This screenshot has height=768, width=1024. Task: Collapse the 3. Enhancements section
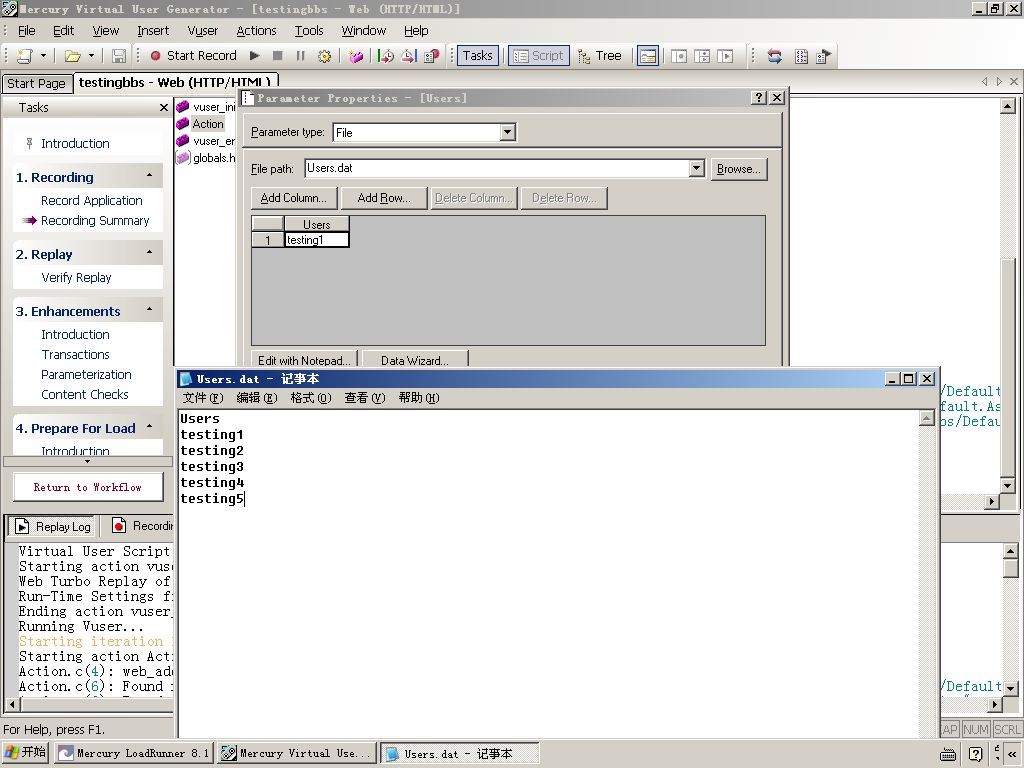150,310
